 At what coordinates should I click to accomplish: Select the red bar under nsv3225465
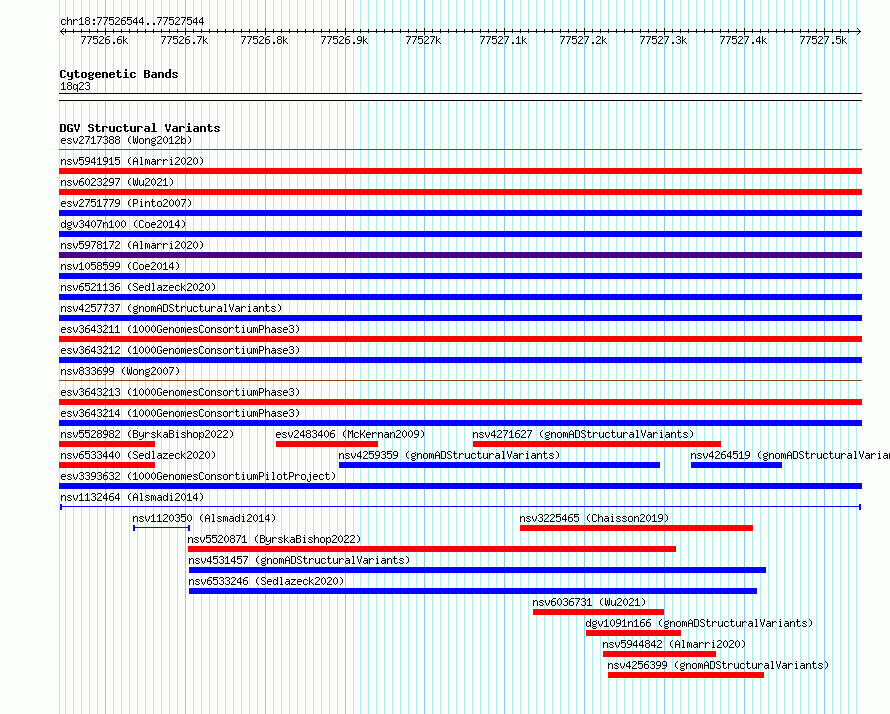pos(636,528)
